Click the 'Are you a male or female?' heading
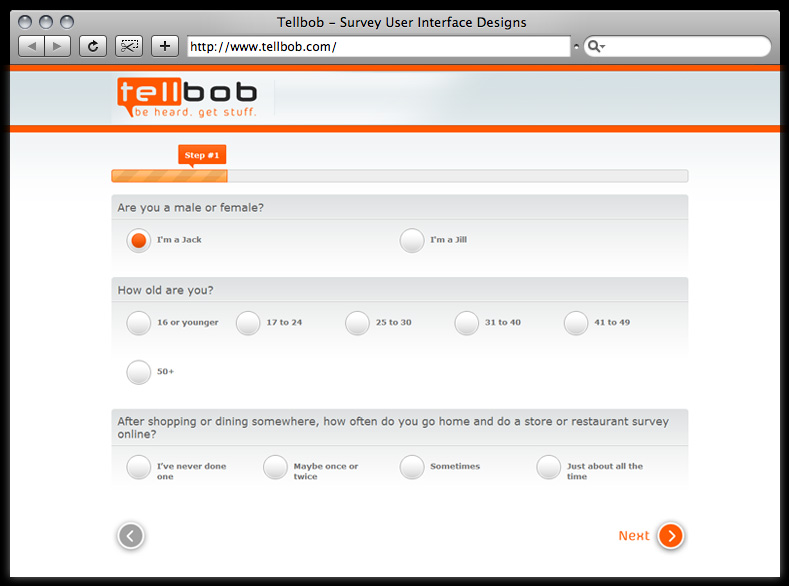The image size is (789, 586). 190,207
